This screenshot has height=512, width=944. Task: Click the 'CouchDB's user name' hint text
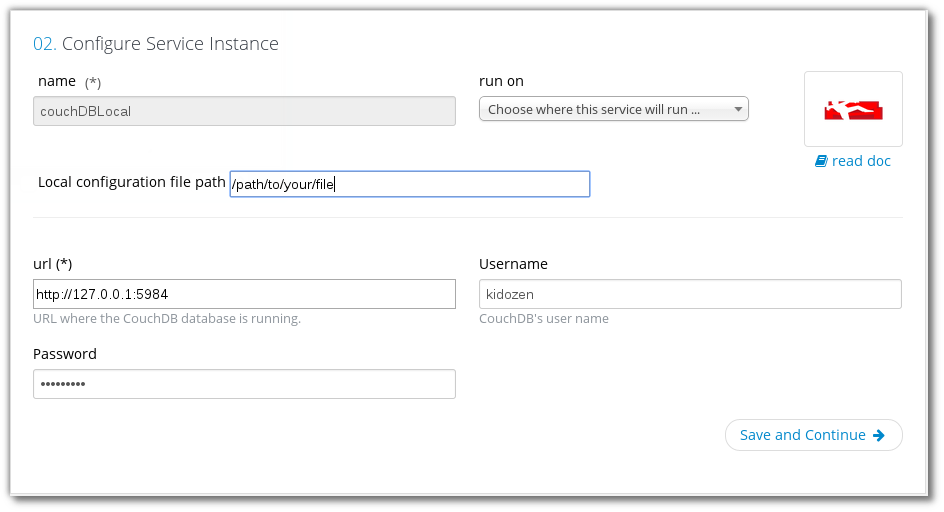(x=544, y=319)
